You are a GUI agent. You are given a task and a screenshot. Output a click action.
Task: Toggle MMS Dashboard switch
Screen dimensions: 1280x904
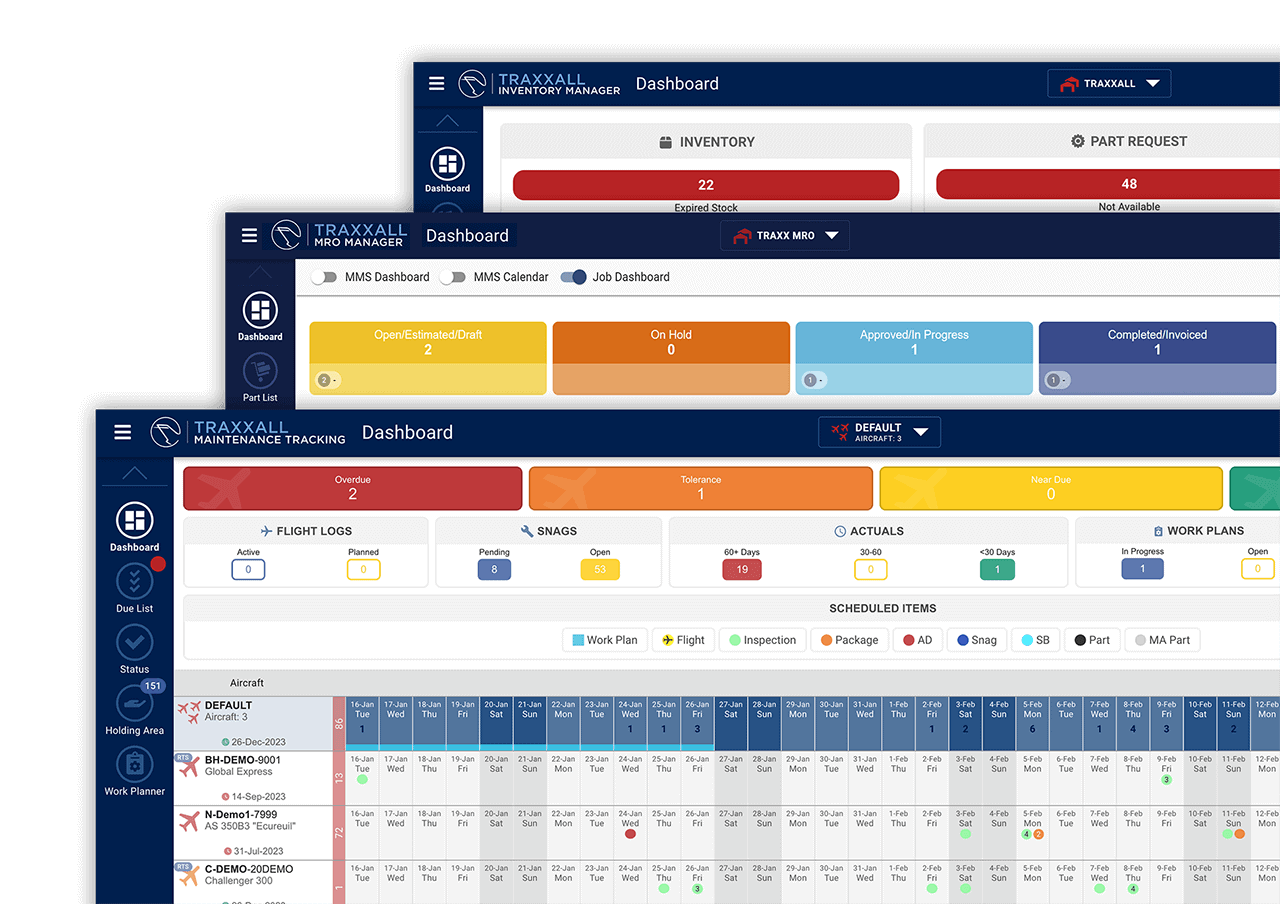click(x=323, y=277)
